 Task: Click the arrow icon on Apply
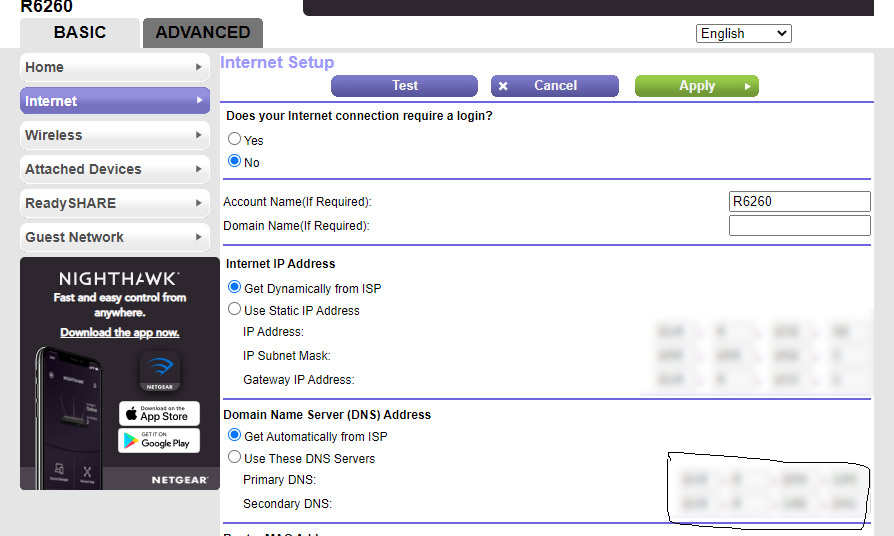coord(747,87)
